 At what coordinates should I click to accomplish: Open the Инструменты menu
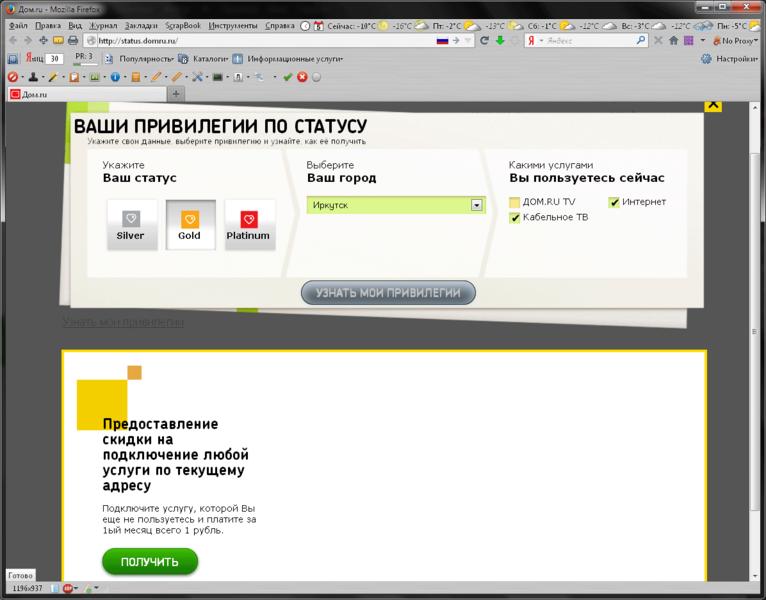[233, 25]
